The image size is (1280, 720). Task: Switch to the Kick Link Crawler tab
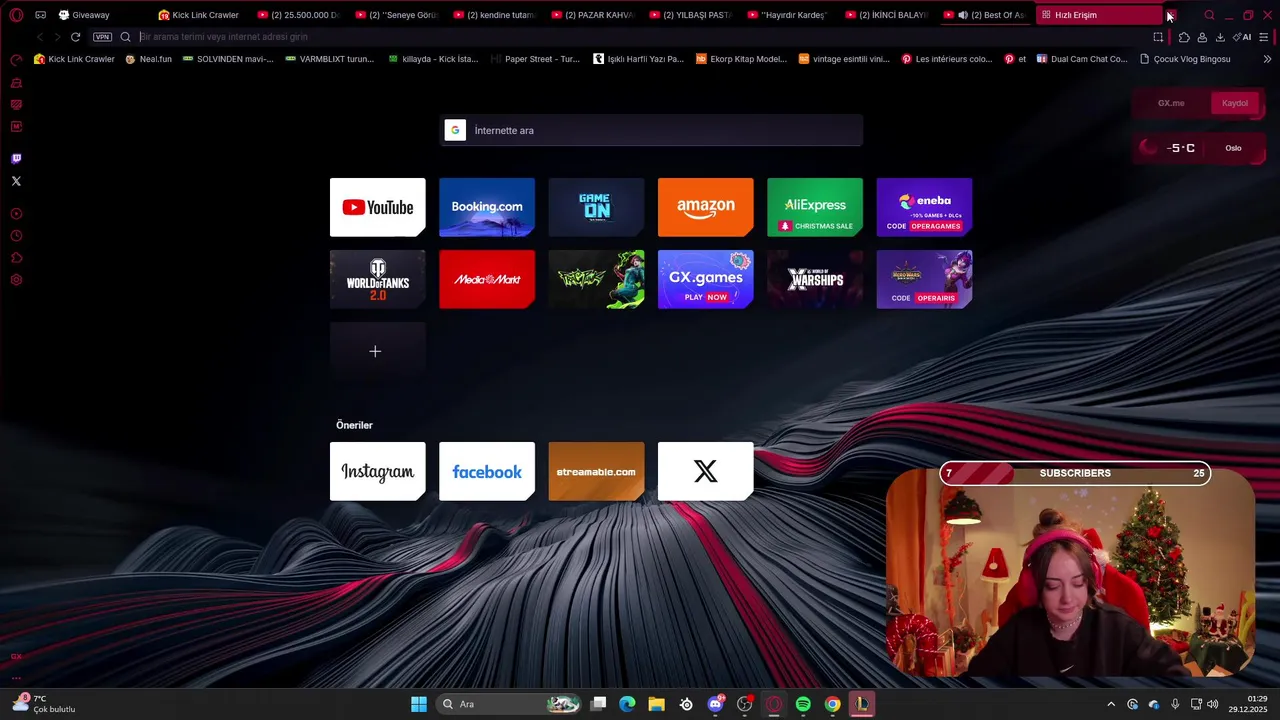point(198,15)
